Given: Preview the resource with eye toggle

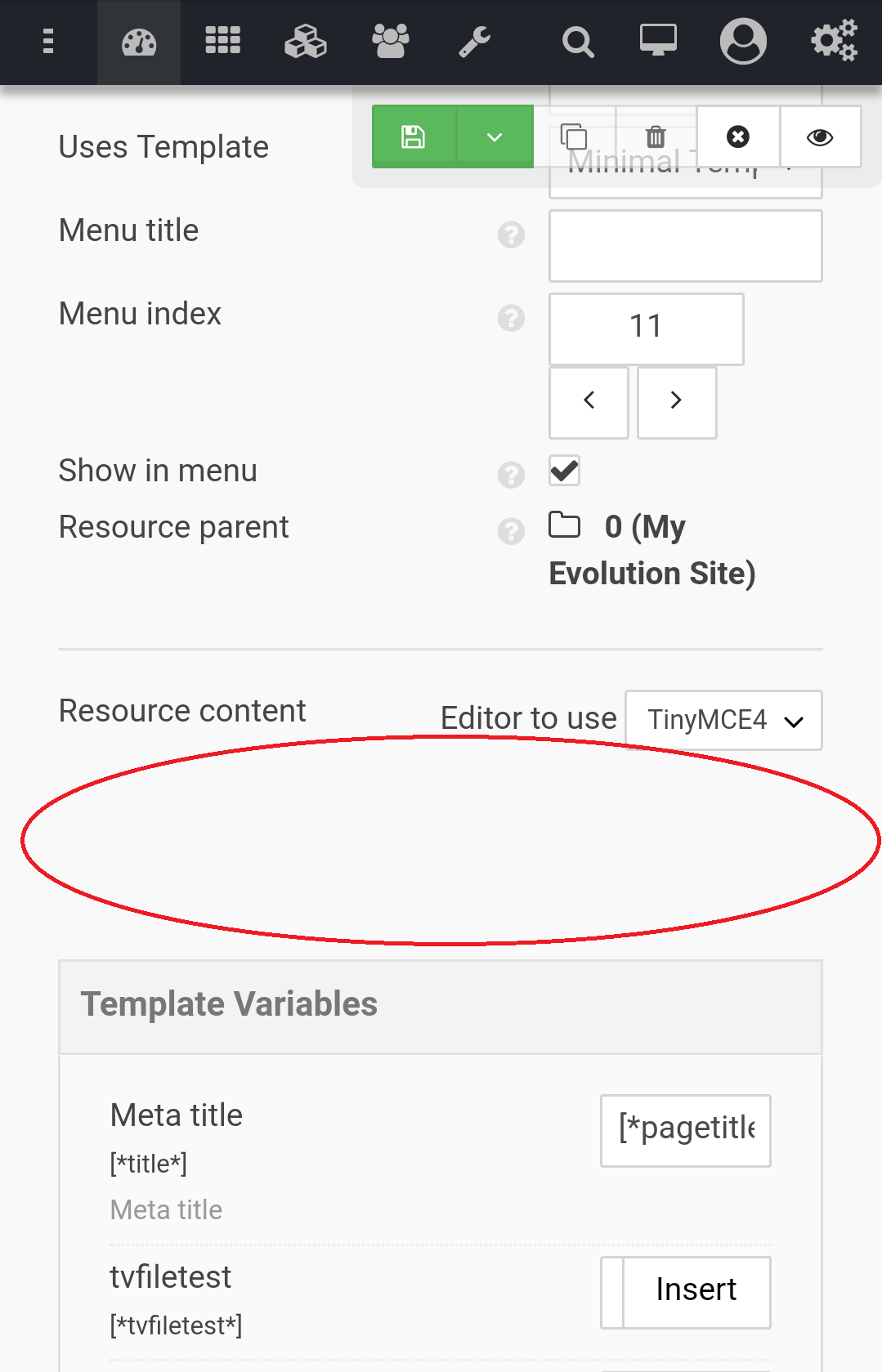Looking at the screenshot, I should point(821,136).
